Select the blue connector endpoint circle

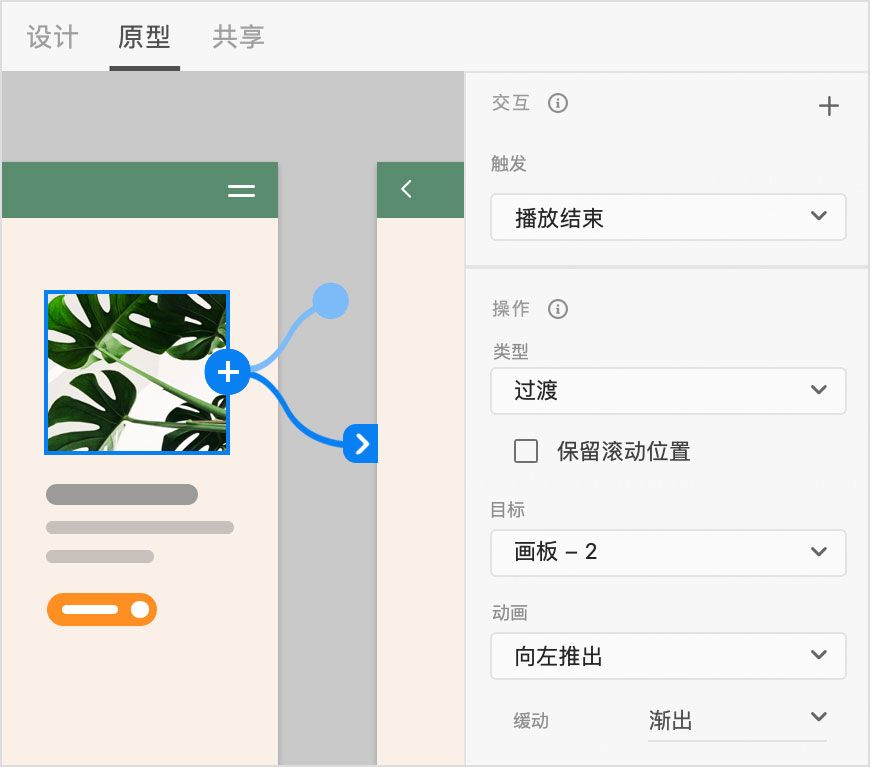click(331, 300)
